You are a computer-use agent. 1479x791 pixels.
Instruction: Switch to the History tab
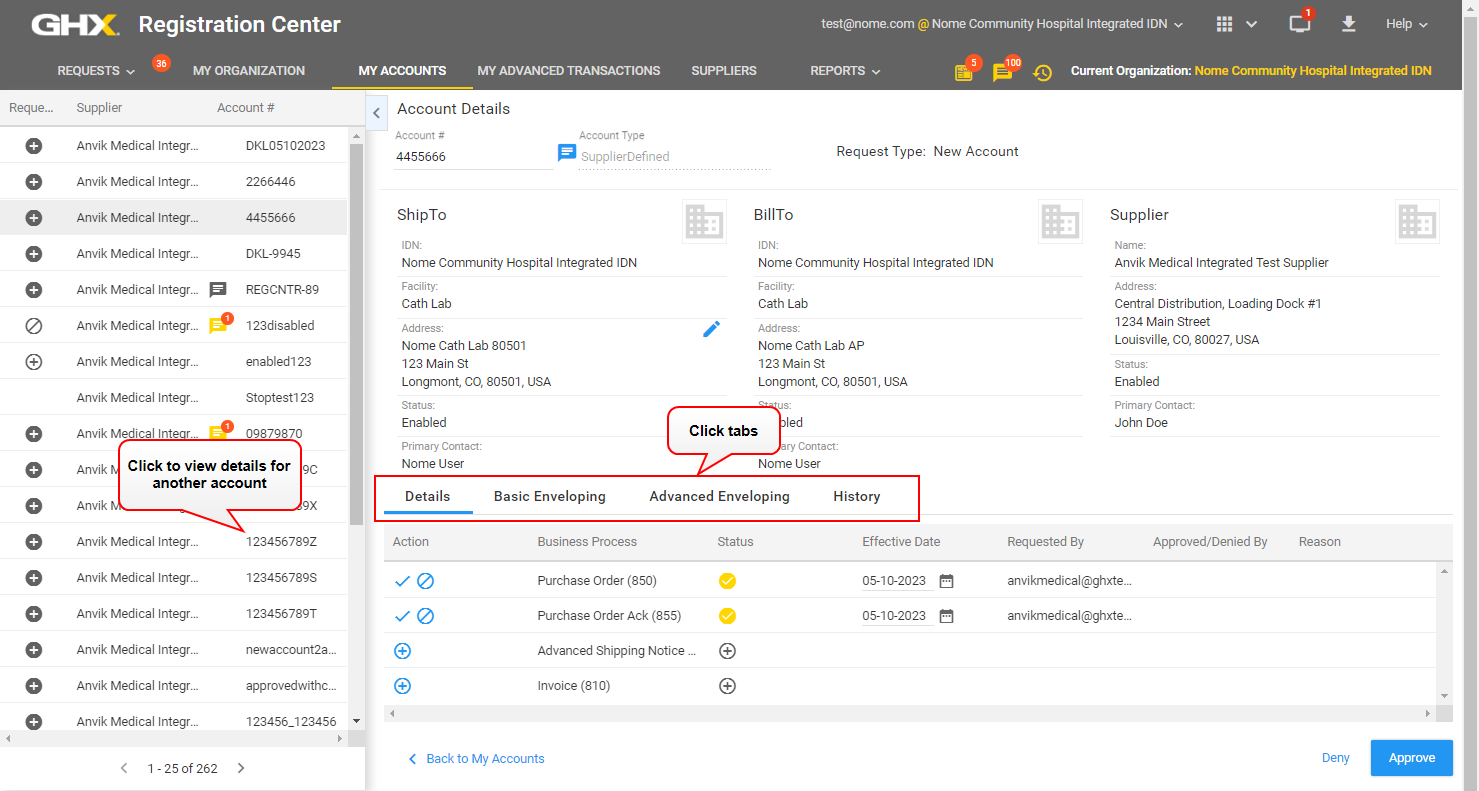point(856,497)
